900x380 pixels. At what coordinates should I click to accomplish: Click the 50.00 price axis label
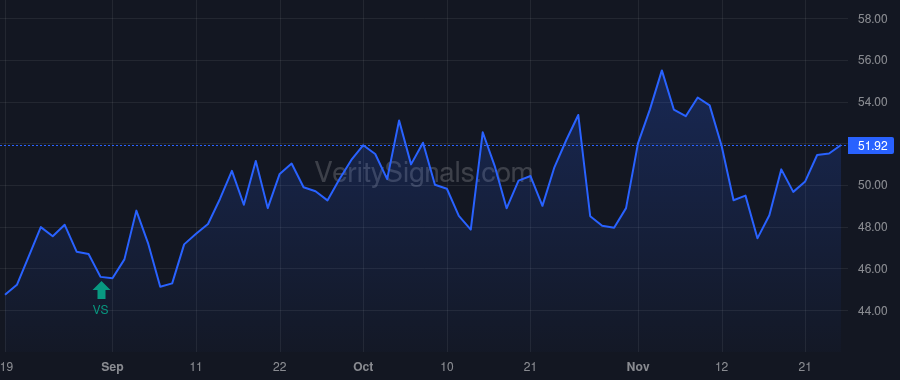pyautogui.click(x=872, y=185)
